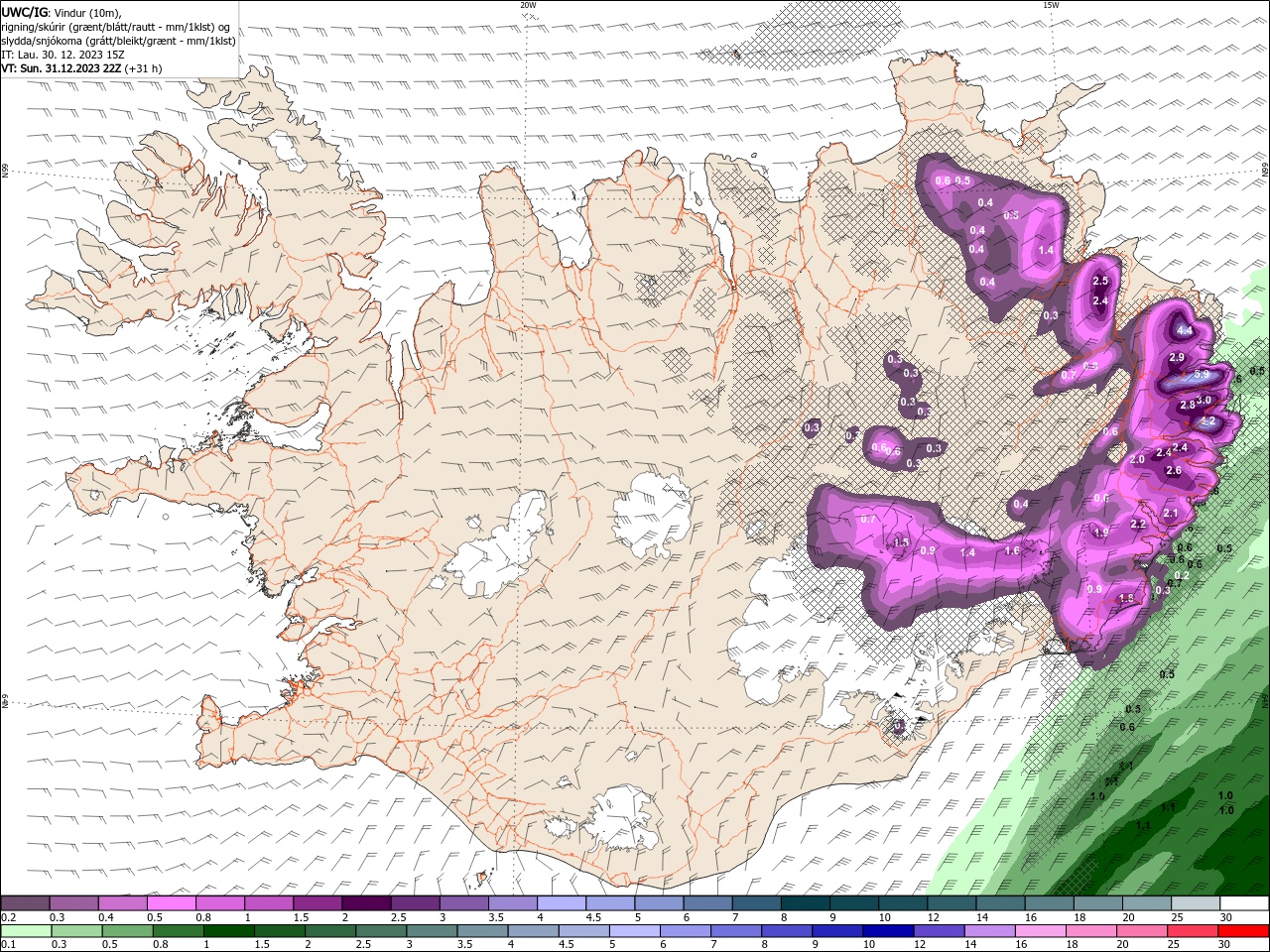Viewport: 1270px width, 952px height.
Task: Click the '0.1' label starting the lower legend
Action: coord(9,945)
